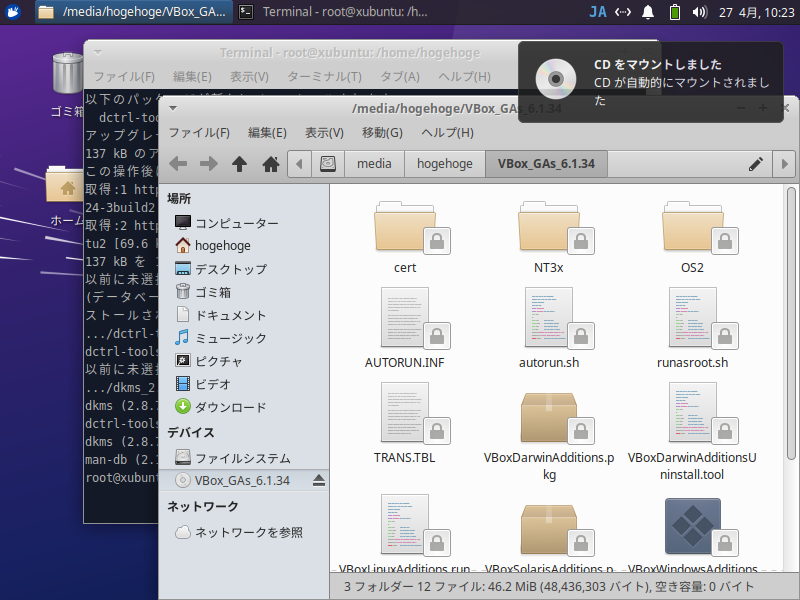Switch to Terminal taskbar button
Screen dimensions: 800x600
click(x=334, y=11)
